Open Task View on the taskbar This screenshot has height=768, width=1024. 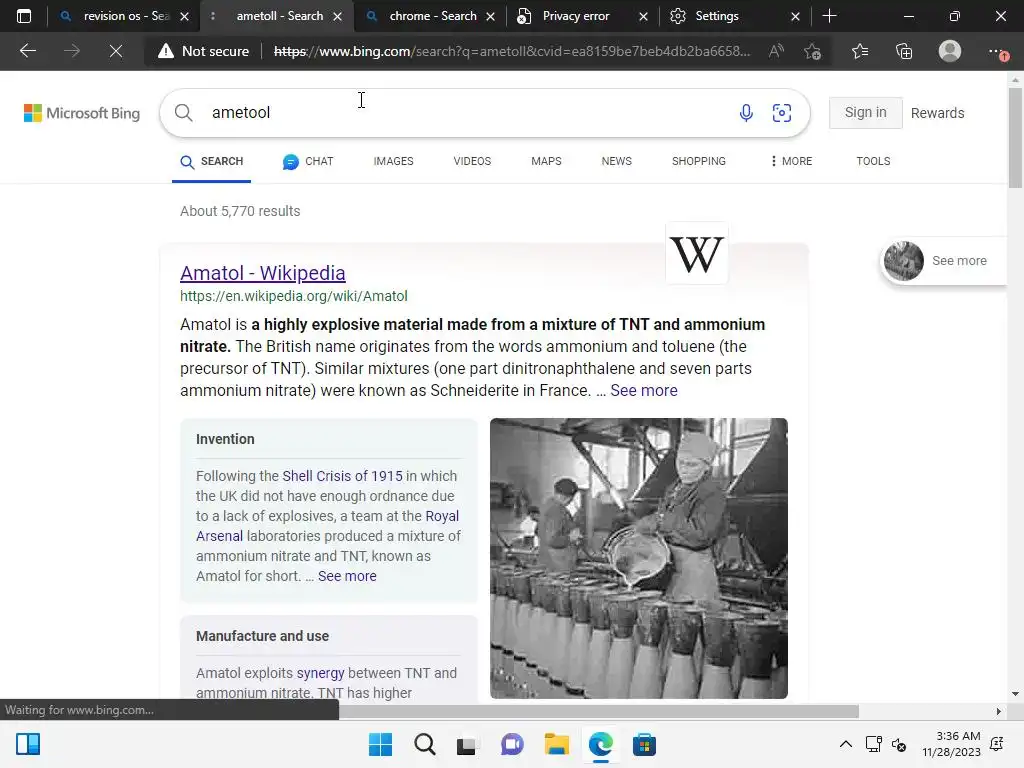(466, 744)
